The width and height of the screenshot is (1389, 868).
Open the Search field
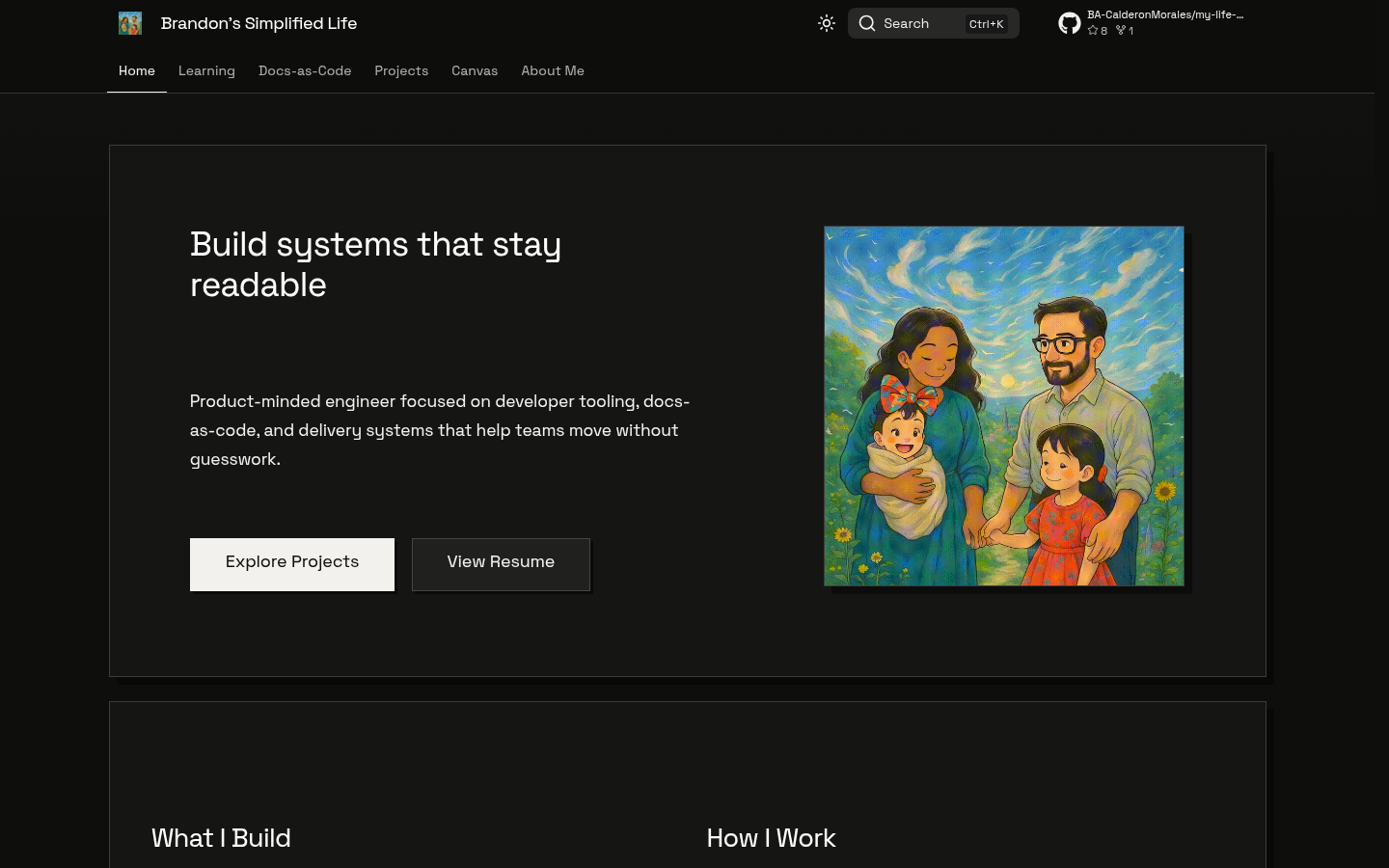pyautogui.click(x=933, y=23)
